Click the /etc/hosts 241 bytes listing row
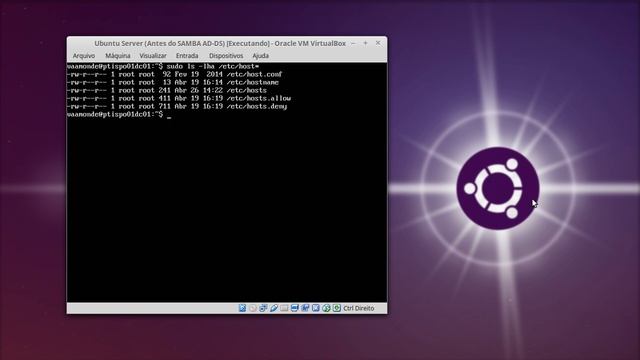Viewport: 640px width, 360px height. [x=167, y=91]
